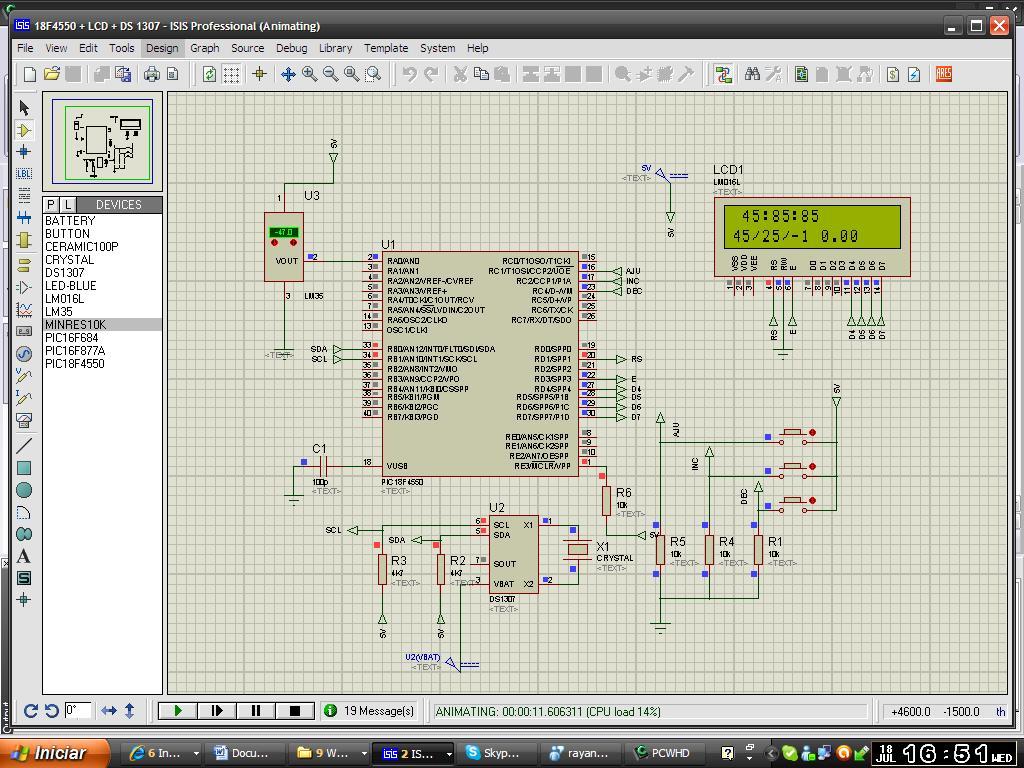Click the L library manager button
This screenshot has width=1024, height=768.
68,204
